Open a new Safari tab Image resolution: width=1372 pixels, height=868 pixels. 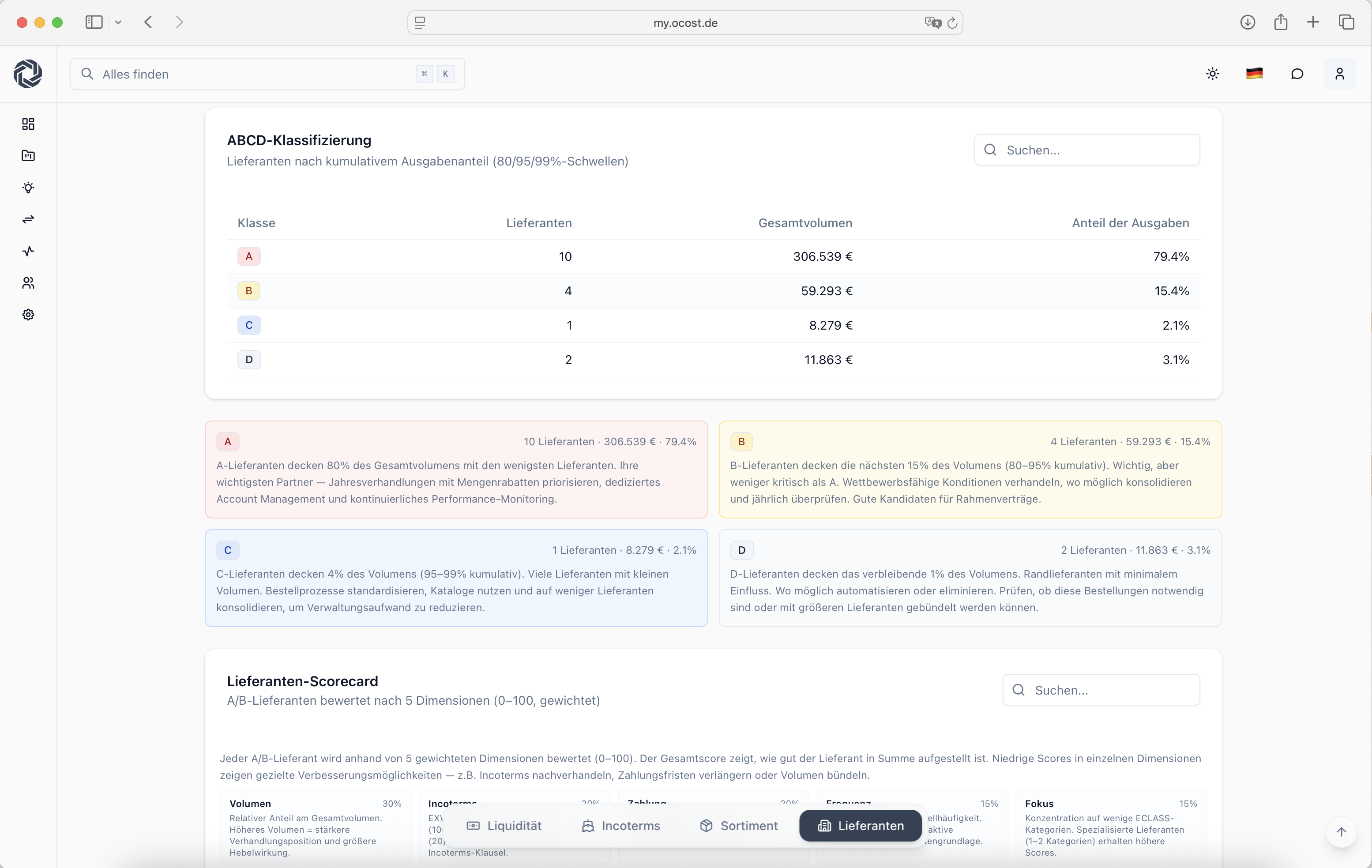click(x=1313, y=22)
